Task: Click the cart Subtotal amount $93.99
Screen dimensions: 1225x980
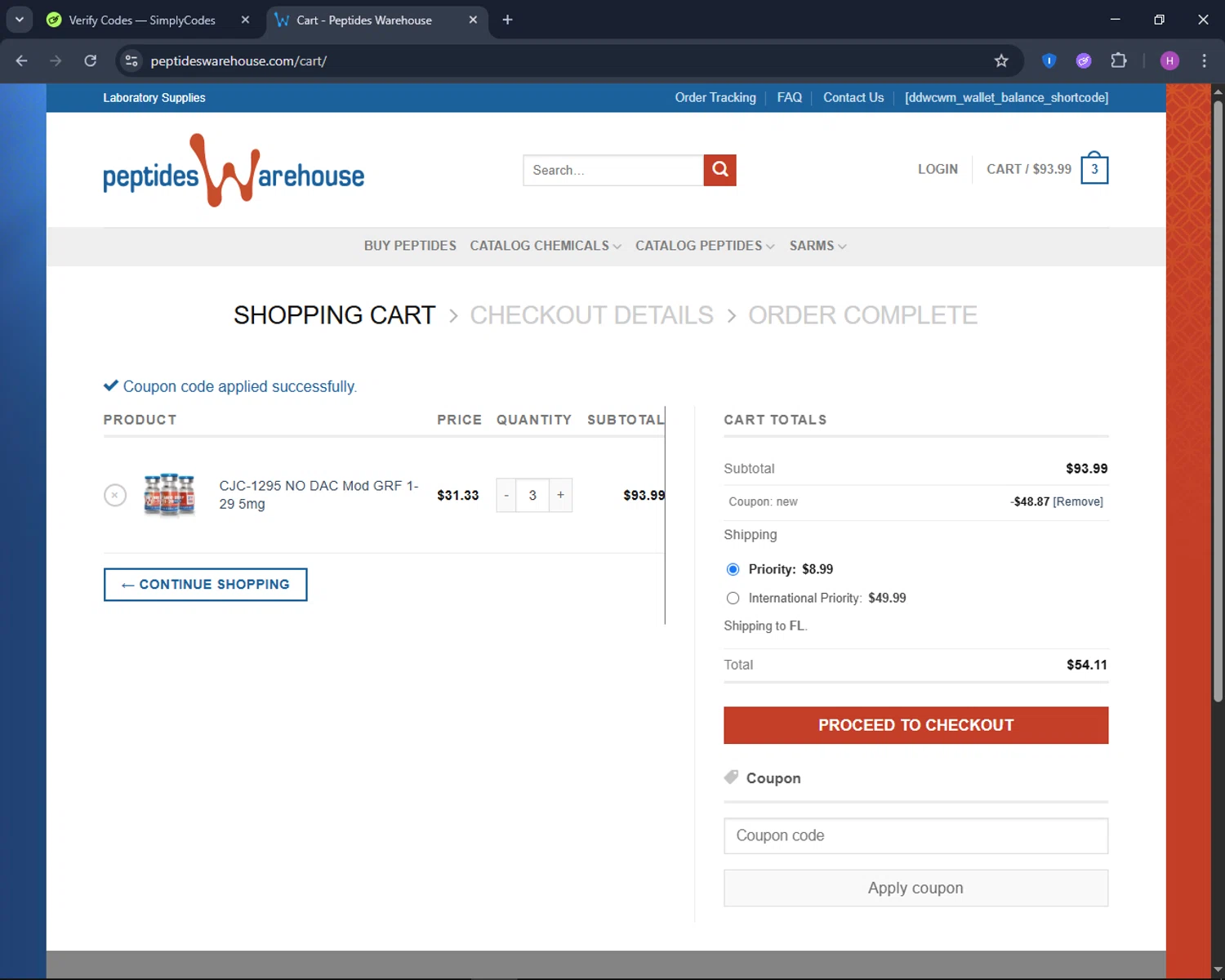Action: pyautogui.click(x=1087, y=469)
